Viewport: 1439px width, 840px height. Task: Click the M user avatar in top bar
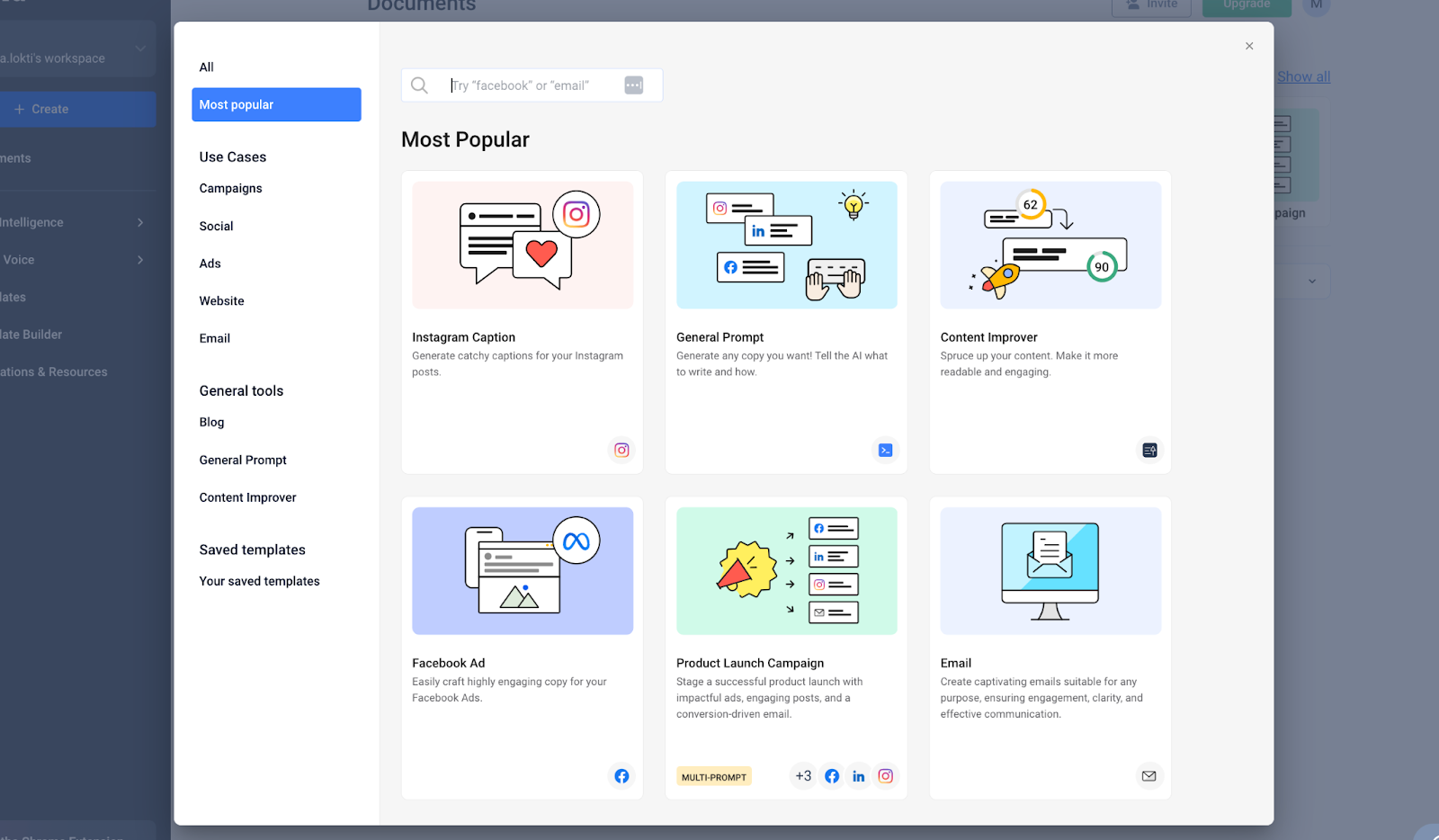1317,6
